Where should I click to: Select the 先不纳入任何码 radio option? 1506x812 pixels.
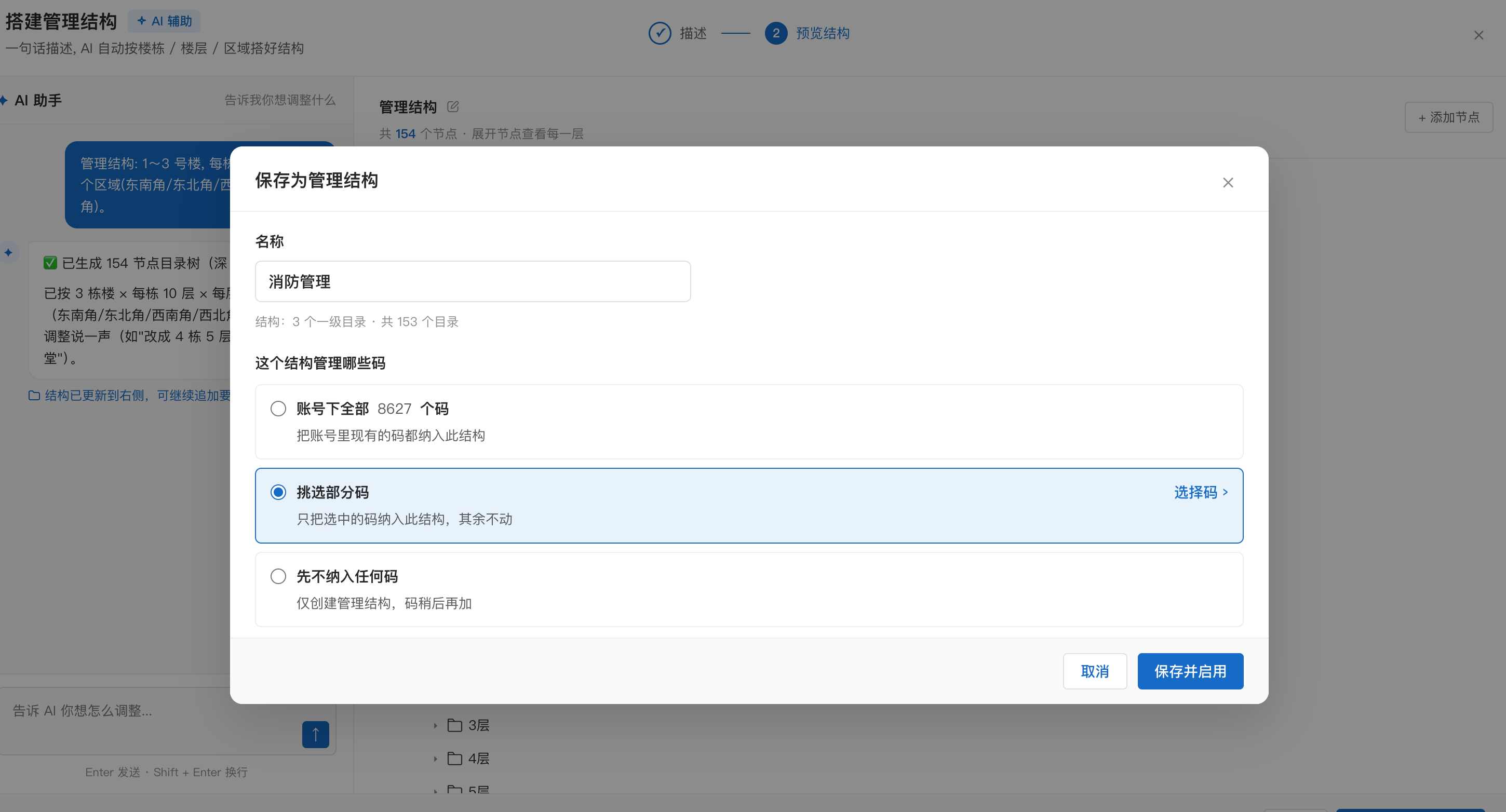click(x=278, y=576)
